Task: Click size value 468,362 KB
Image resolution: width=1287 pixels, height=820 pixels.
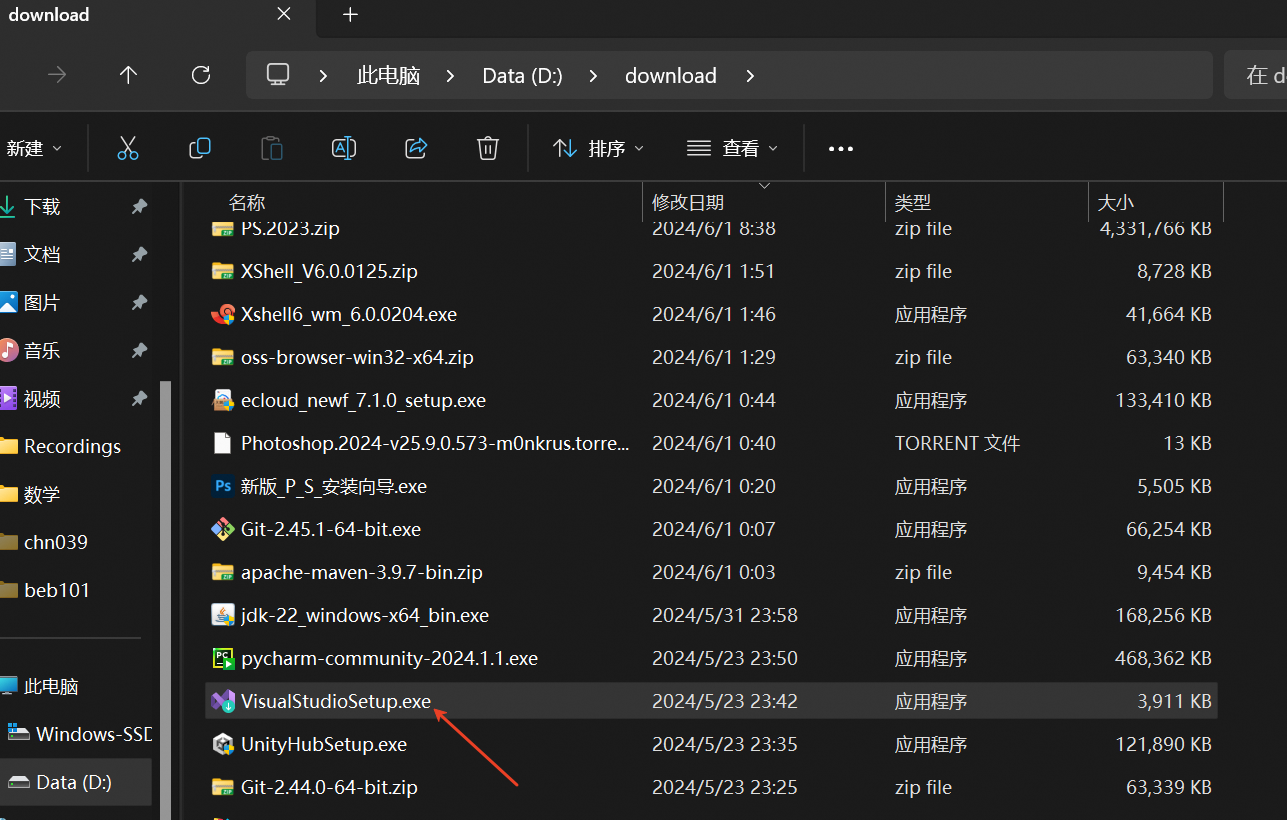Action: pos(1163,658)
